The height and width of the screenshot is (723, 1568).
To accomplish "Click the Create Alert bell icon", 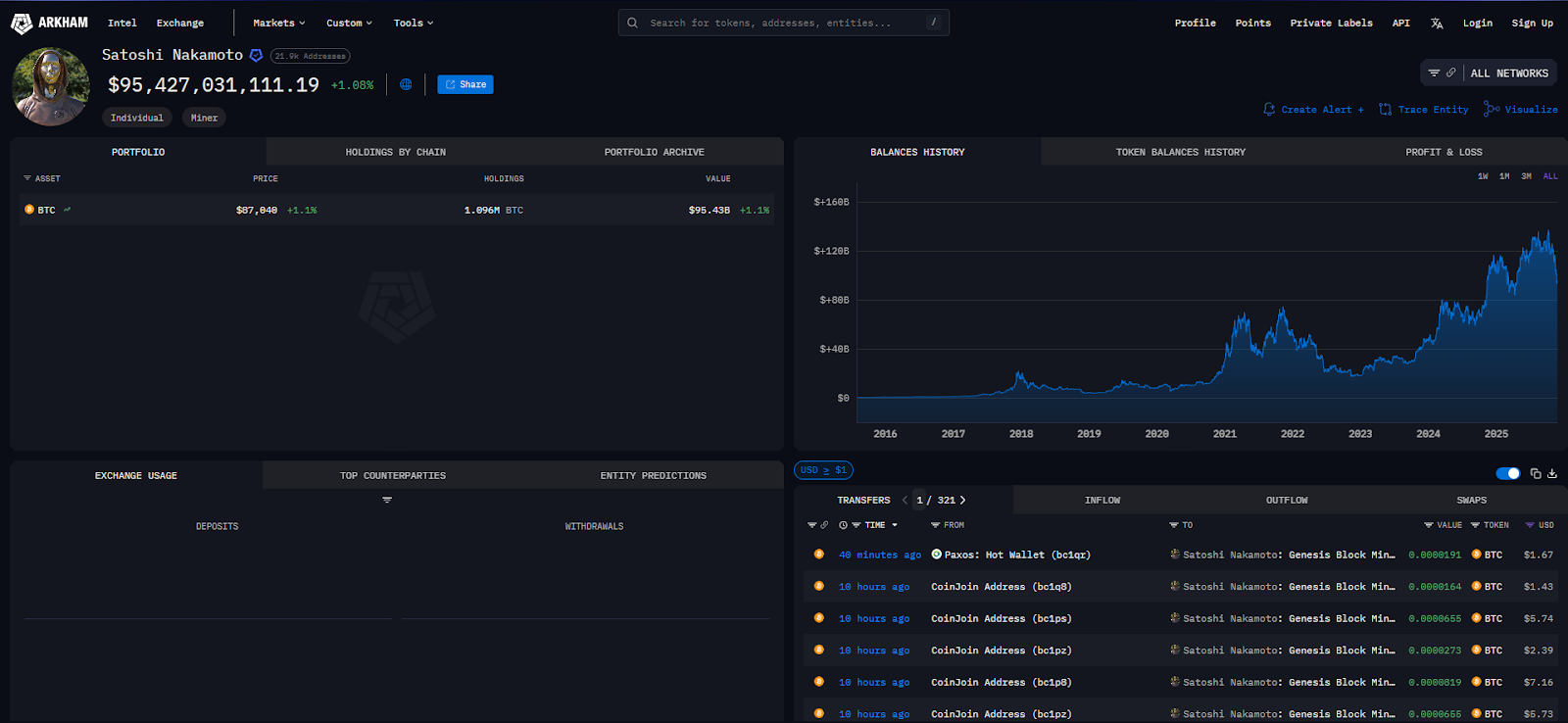I will pyautogui.click(x=1269, y=110).
